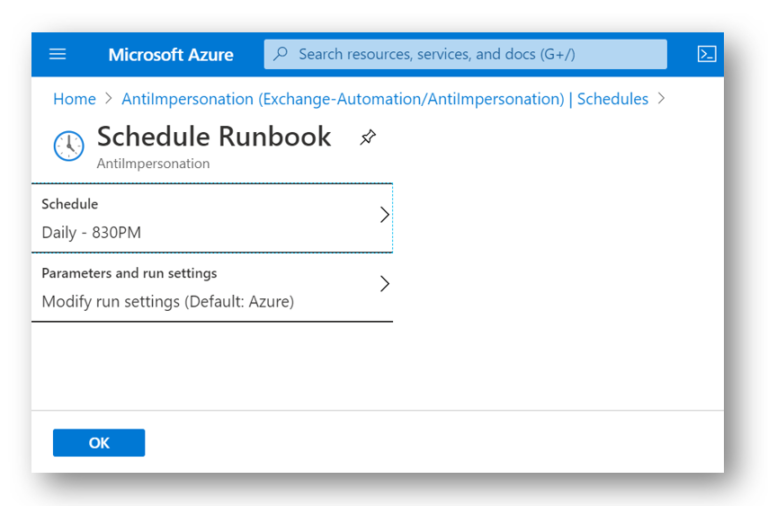This screenshot has width=768, height=506.
Task: Launch the Cloud Shell icon
Action: (x=706, y=54)
